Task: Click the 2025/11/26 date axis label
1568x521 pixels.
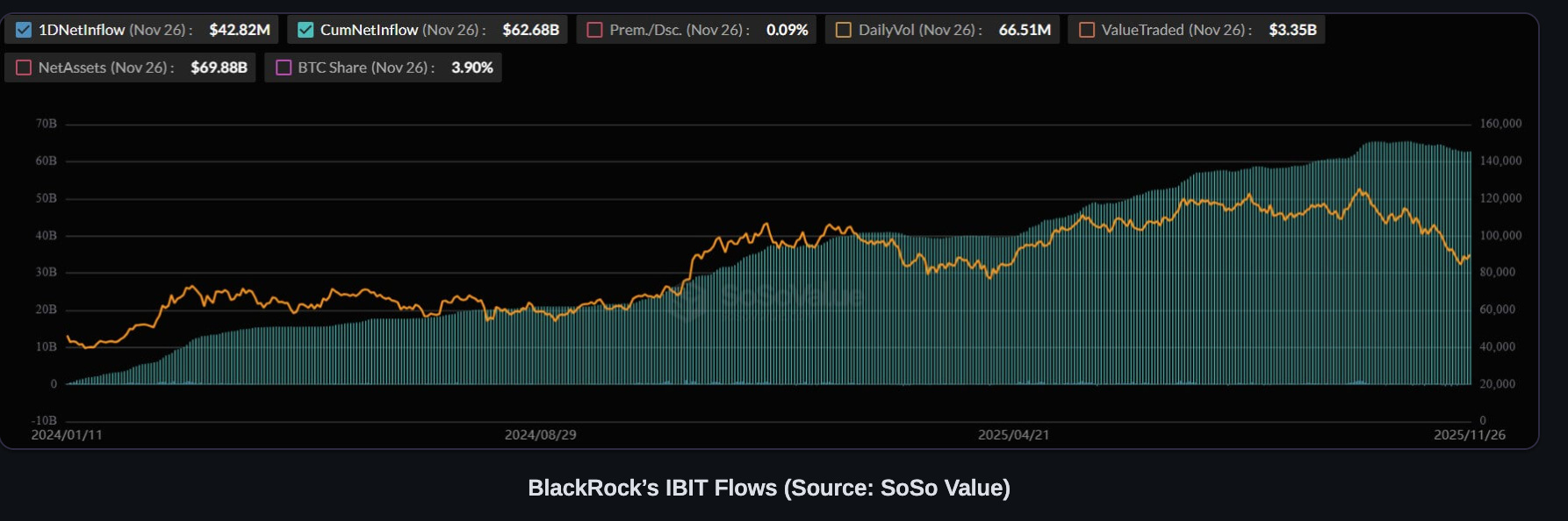Action: (1470, 435)
